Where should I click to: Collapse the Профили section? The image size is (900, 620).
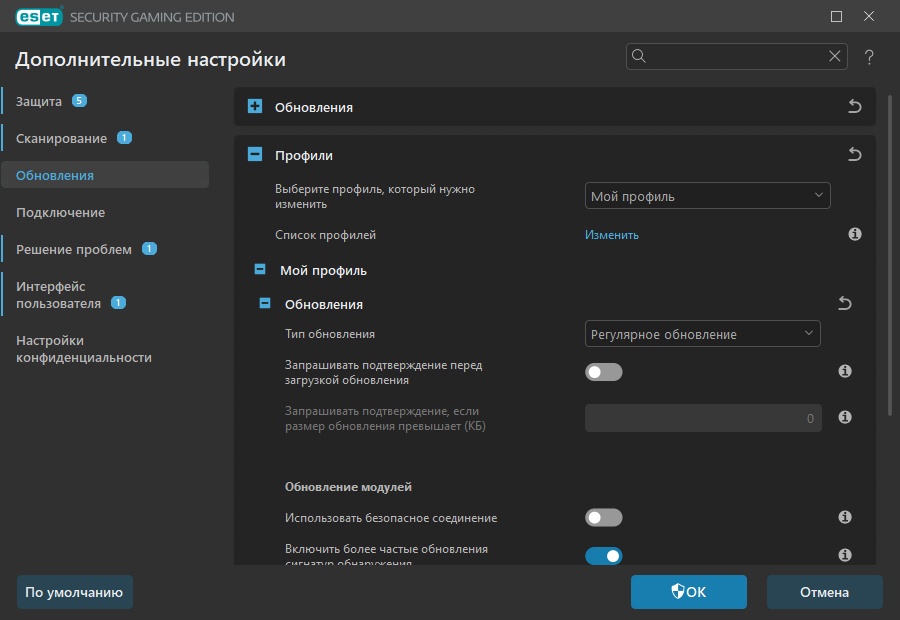click(255, 154)
